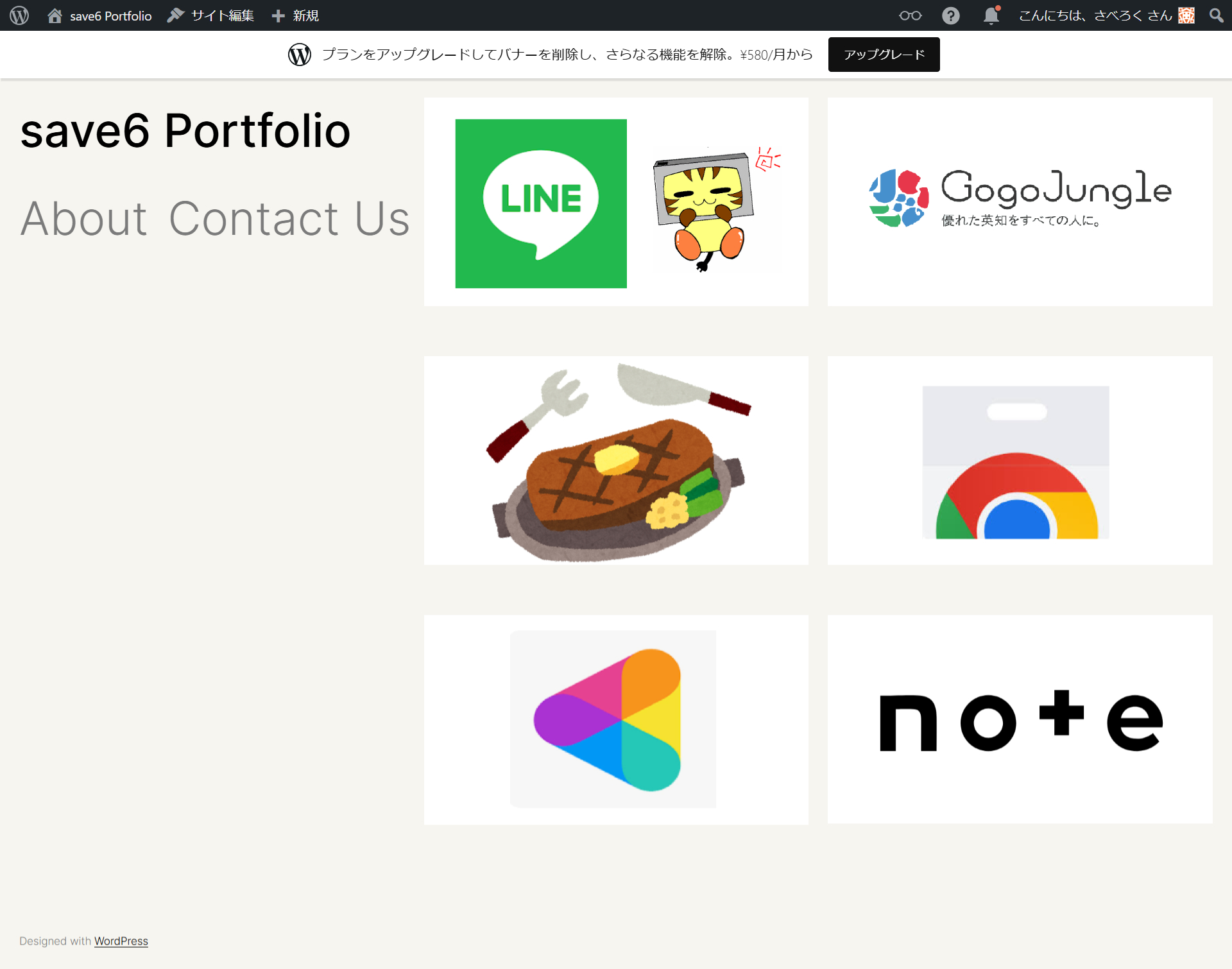Click the アップグレード button
The image size is (1232, 969).
[884, 55]
